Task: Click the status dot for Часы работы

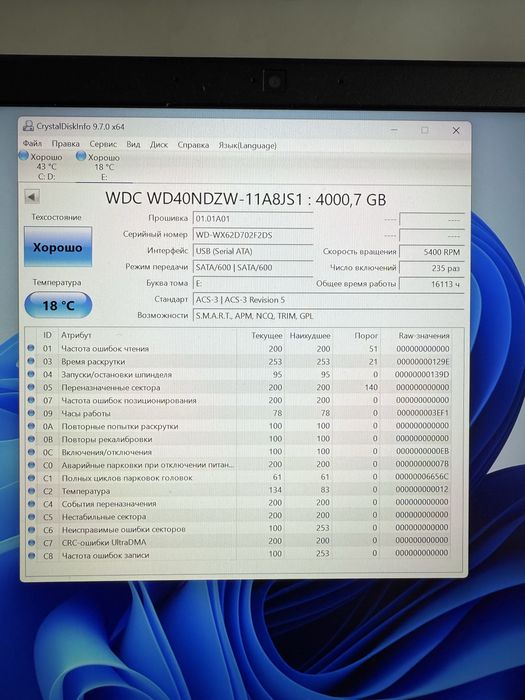Action: click(31, 413)
